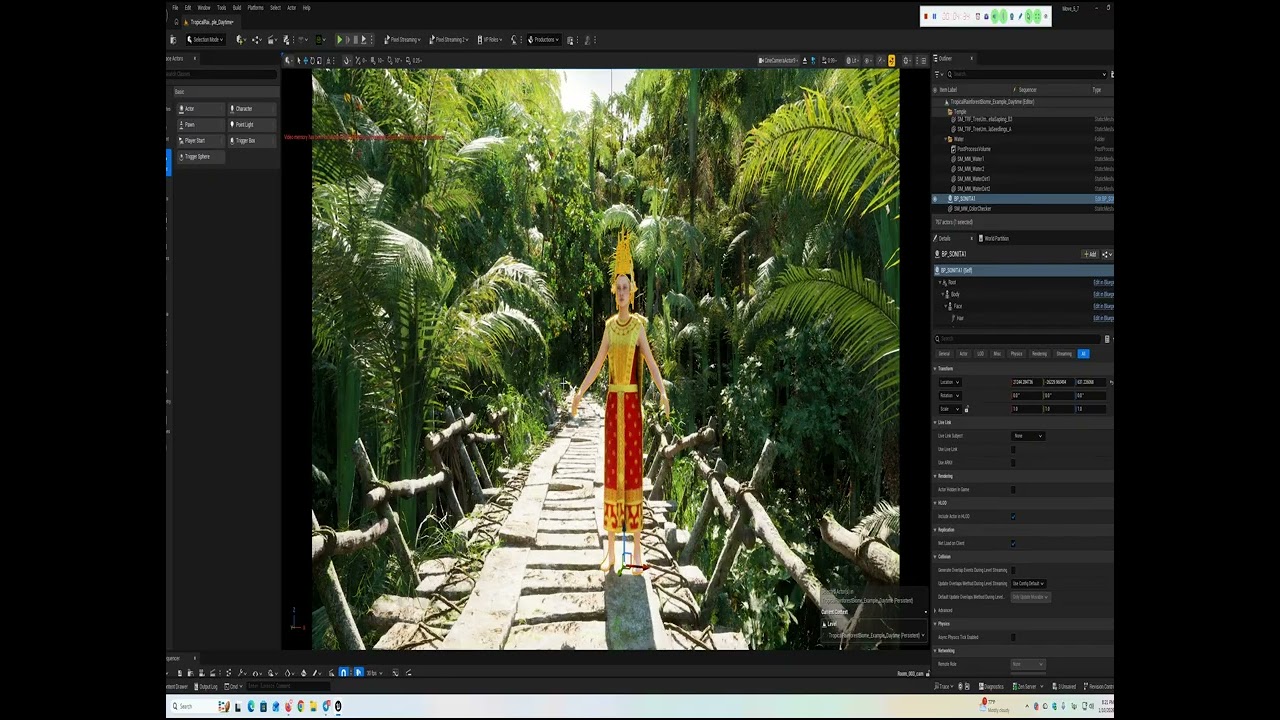Click the Actor placement item

(x=200, y=109)
